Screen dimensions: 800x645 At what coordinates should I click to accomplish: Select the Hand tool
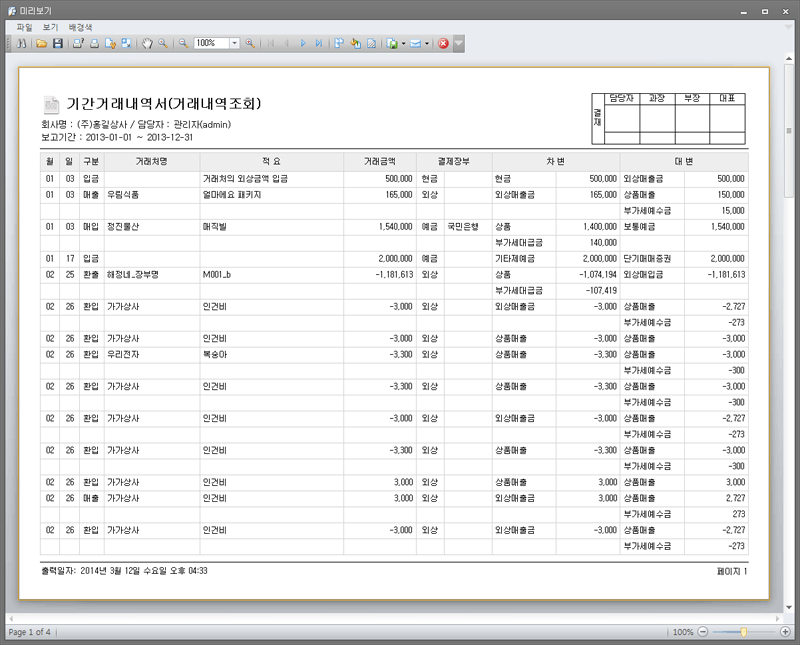(147, 44)
